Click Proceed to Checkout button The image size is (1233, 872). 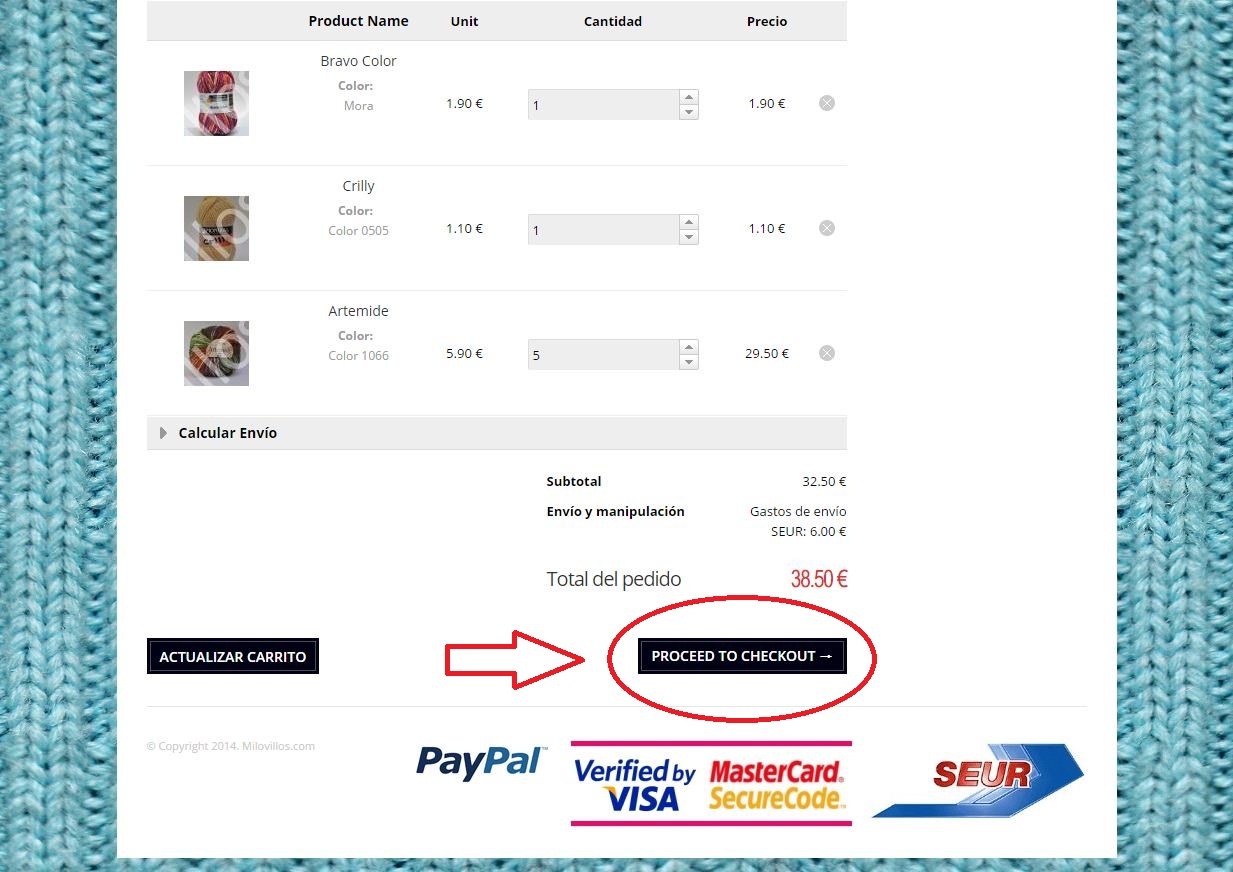click(x=742, y=656)
